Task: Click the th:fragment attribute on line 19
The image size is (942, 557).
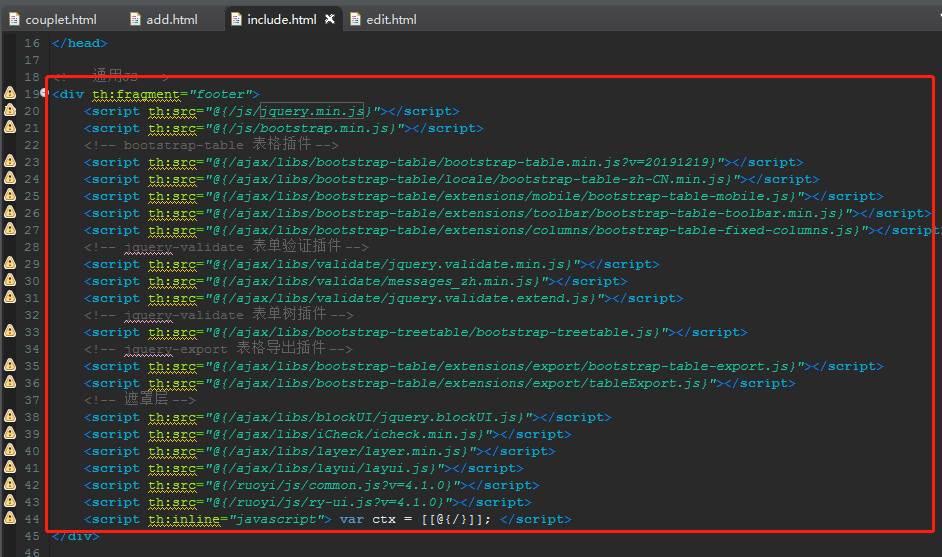Action: coord(136,94)
